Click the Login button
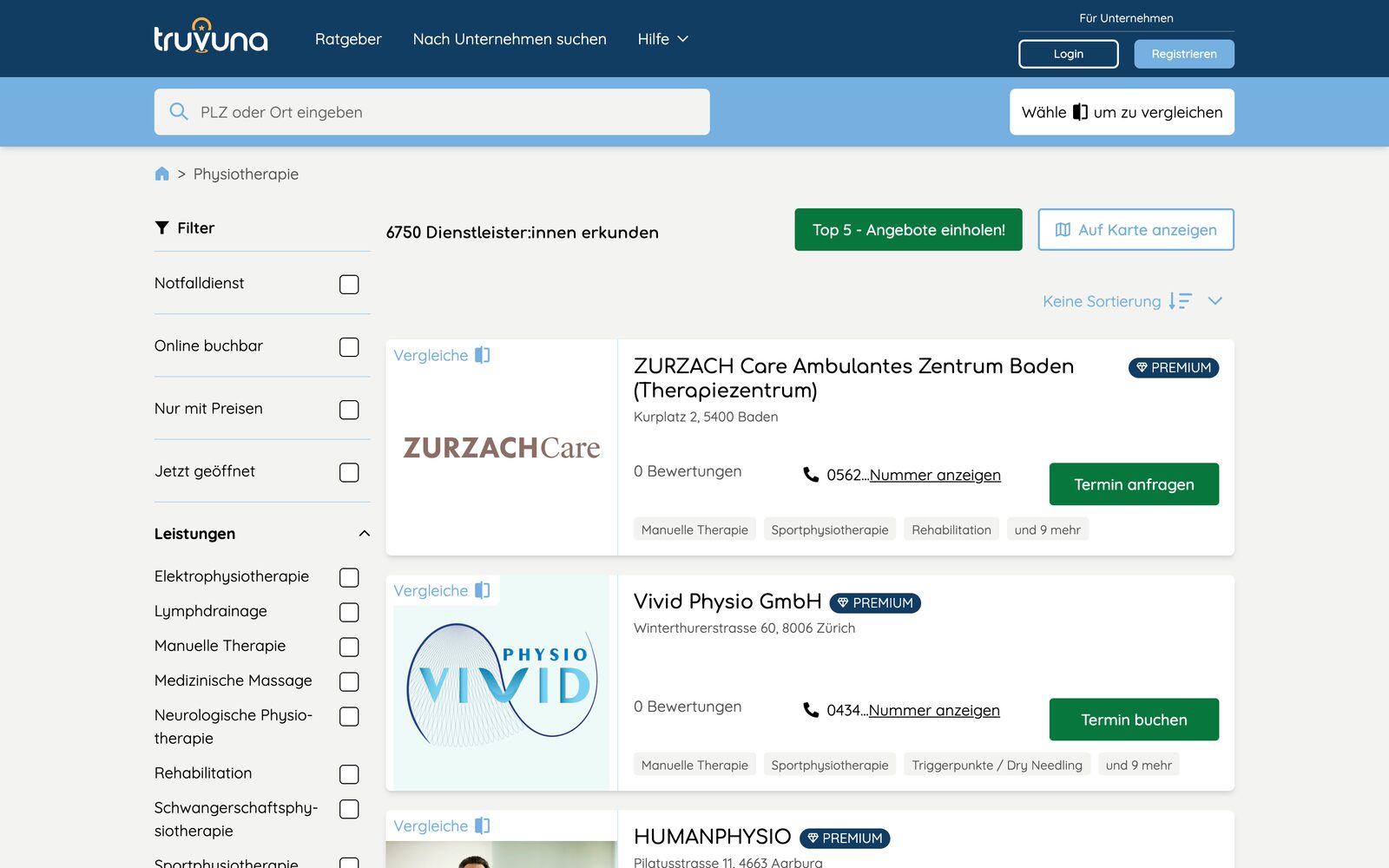The height and width of the screenshot is (868, 1389). click(x=1069, y=54)
